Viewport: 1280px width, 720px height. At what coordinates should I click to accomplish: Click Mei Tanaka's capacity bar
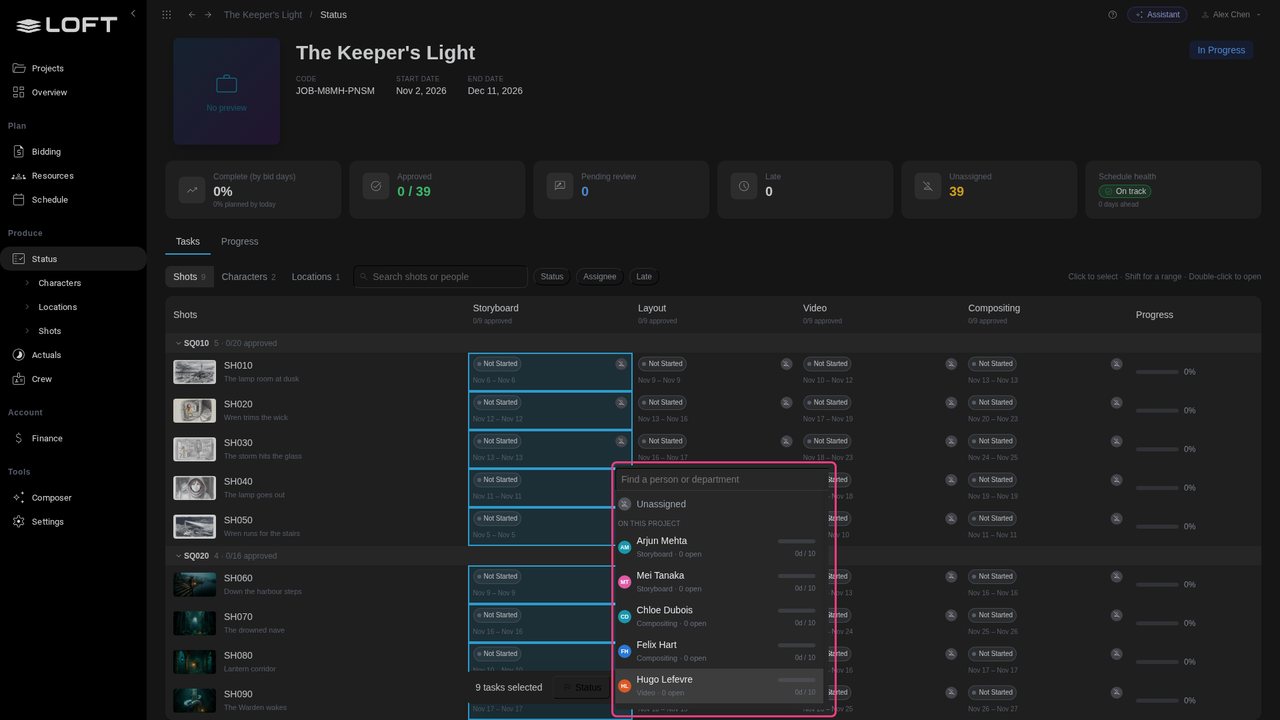pyautogui.click(x=796, y=576)
